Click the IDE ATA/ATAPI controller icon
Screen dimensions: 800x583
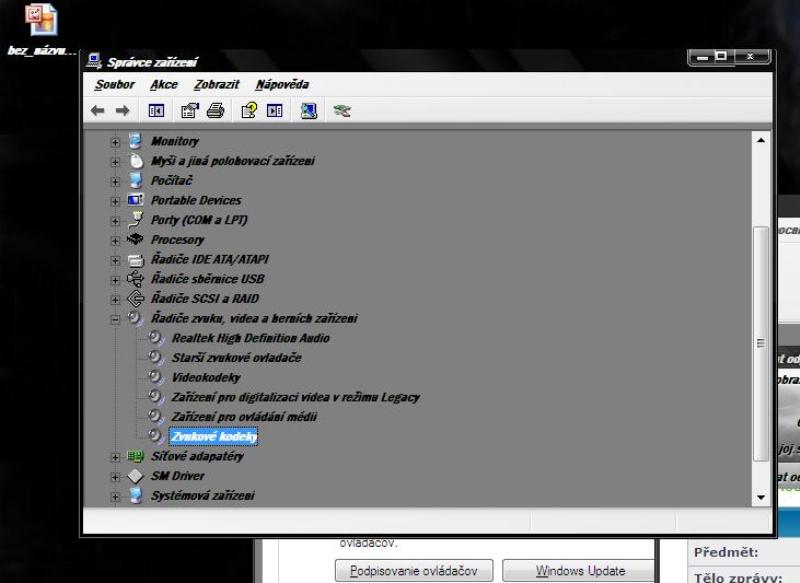tap(136, 260)
